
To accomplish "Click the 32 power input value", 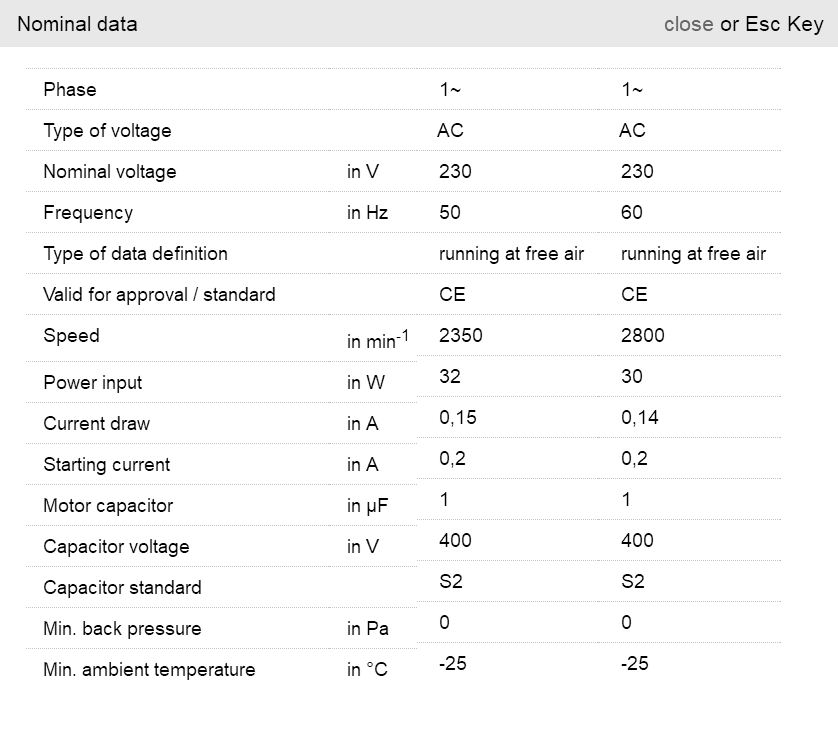I will [450, 377].
